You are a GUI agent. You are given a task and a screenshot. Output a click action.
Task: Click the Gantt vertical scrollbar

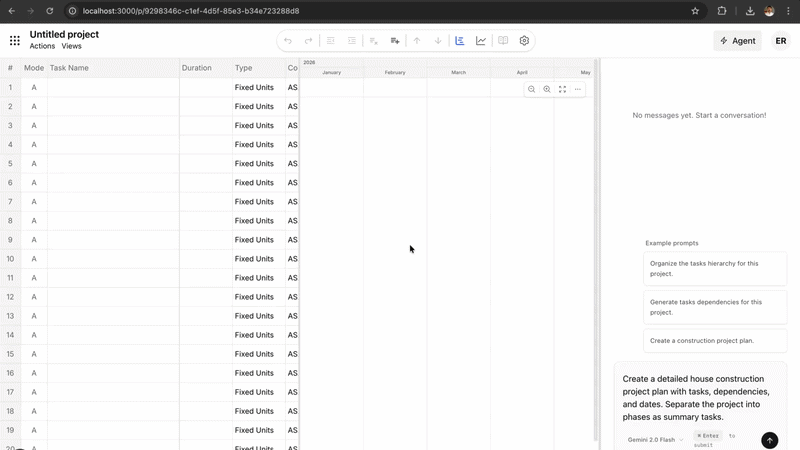coord(595,250)
